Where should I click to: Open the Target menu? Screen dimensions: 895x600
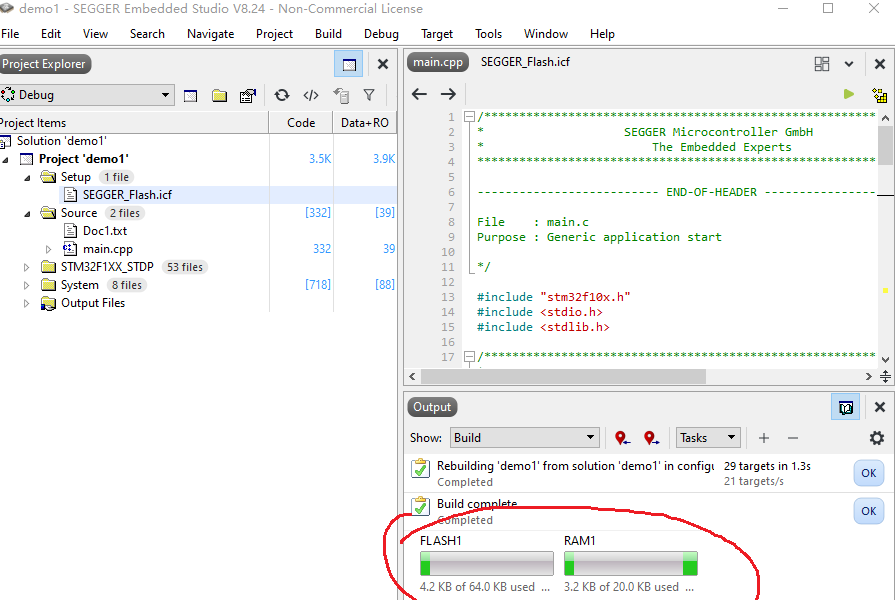tap(437, 34)
